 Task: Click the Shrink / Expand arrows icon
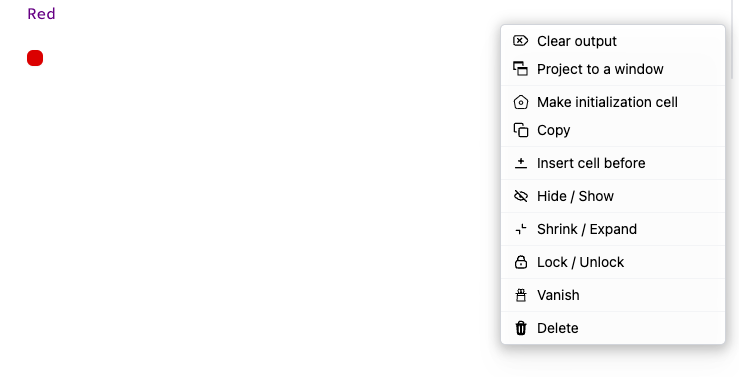pos(520,229)
